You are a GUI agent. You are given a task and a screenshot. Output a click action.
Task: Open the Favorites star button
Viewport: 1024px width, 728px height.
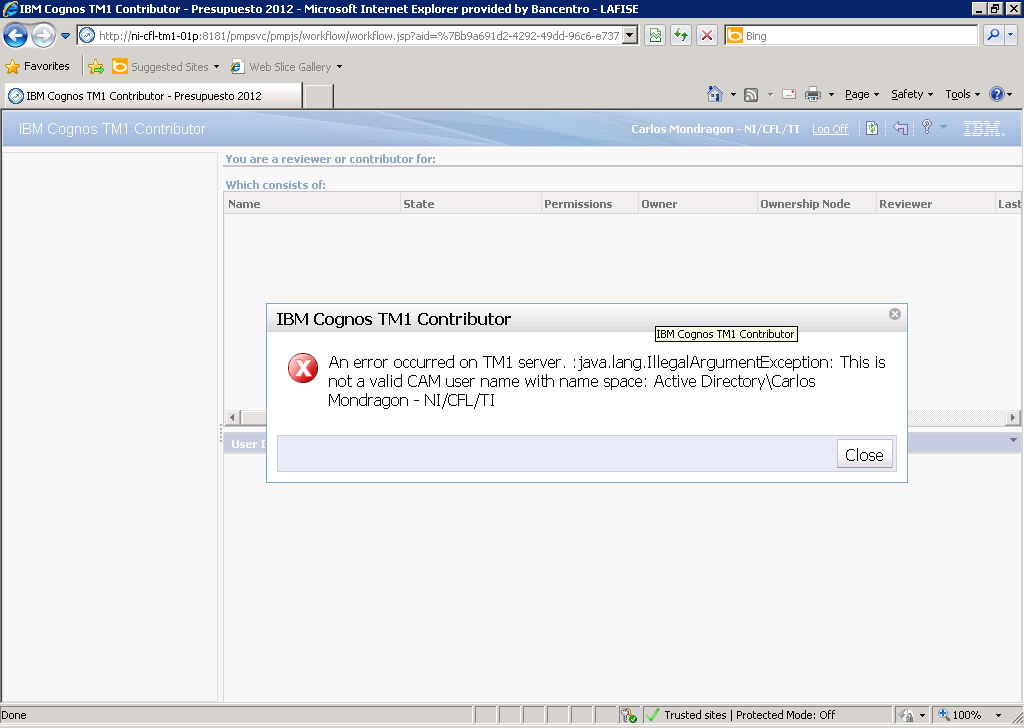coord(37,66)
